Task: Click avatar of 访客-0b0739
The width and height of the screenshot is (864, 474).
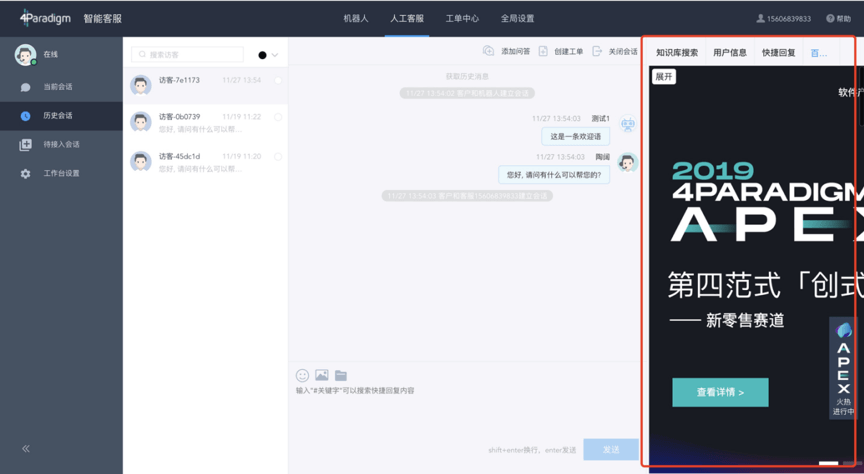Action: 141,122
